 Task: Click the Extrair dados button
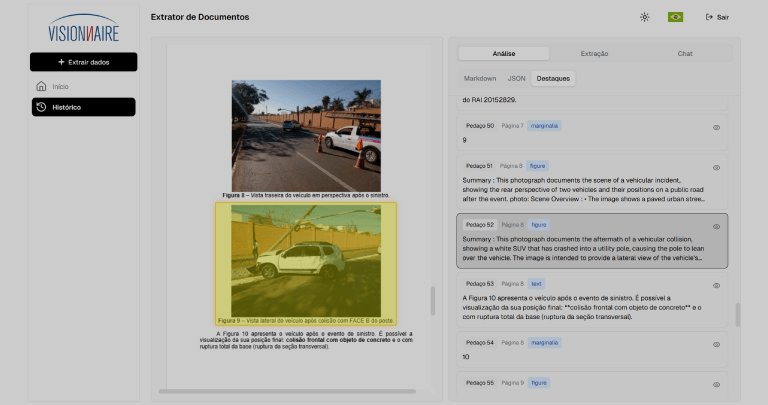point(83,62)
